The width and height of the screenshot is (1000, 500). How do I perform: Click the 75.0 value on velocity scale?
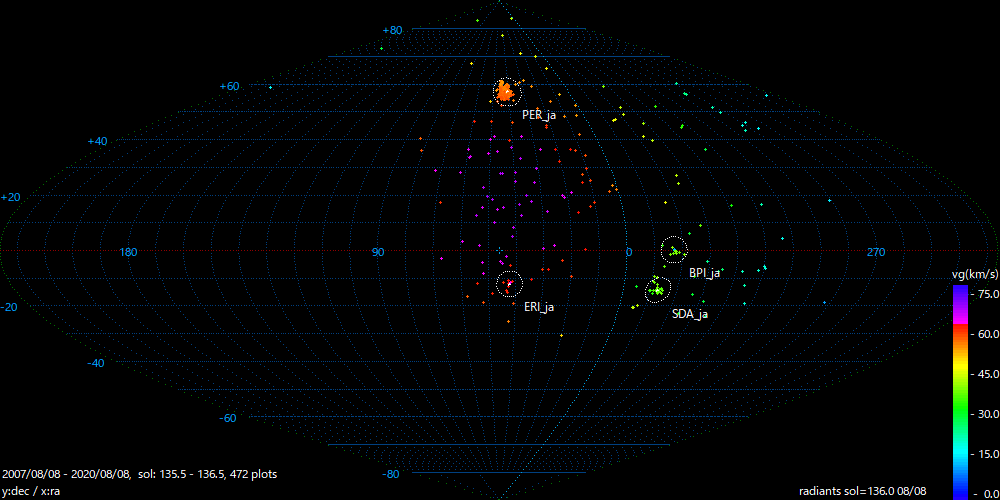pyautogui.click(x=986, y=293)
